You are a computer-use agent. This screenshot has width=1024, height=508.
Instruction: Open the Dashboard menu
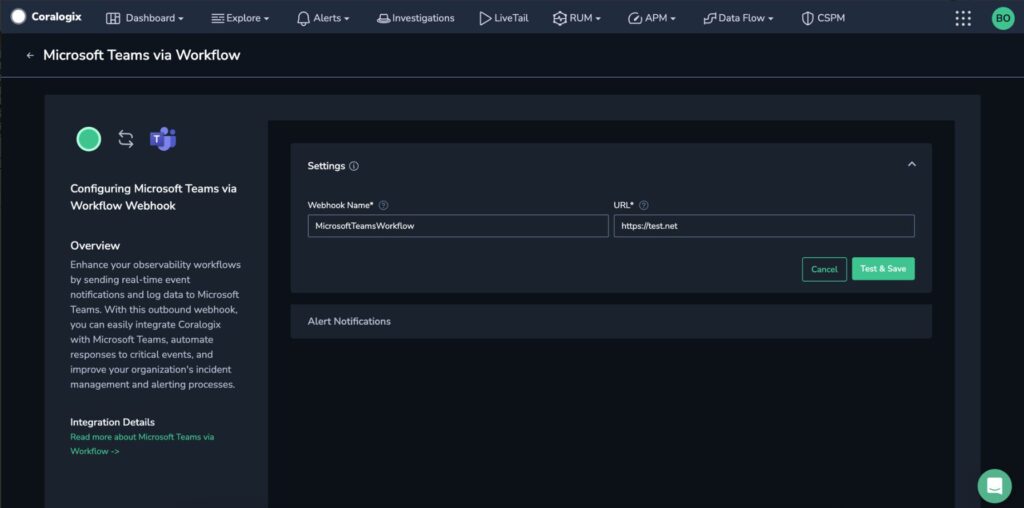point(145,18)
